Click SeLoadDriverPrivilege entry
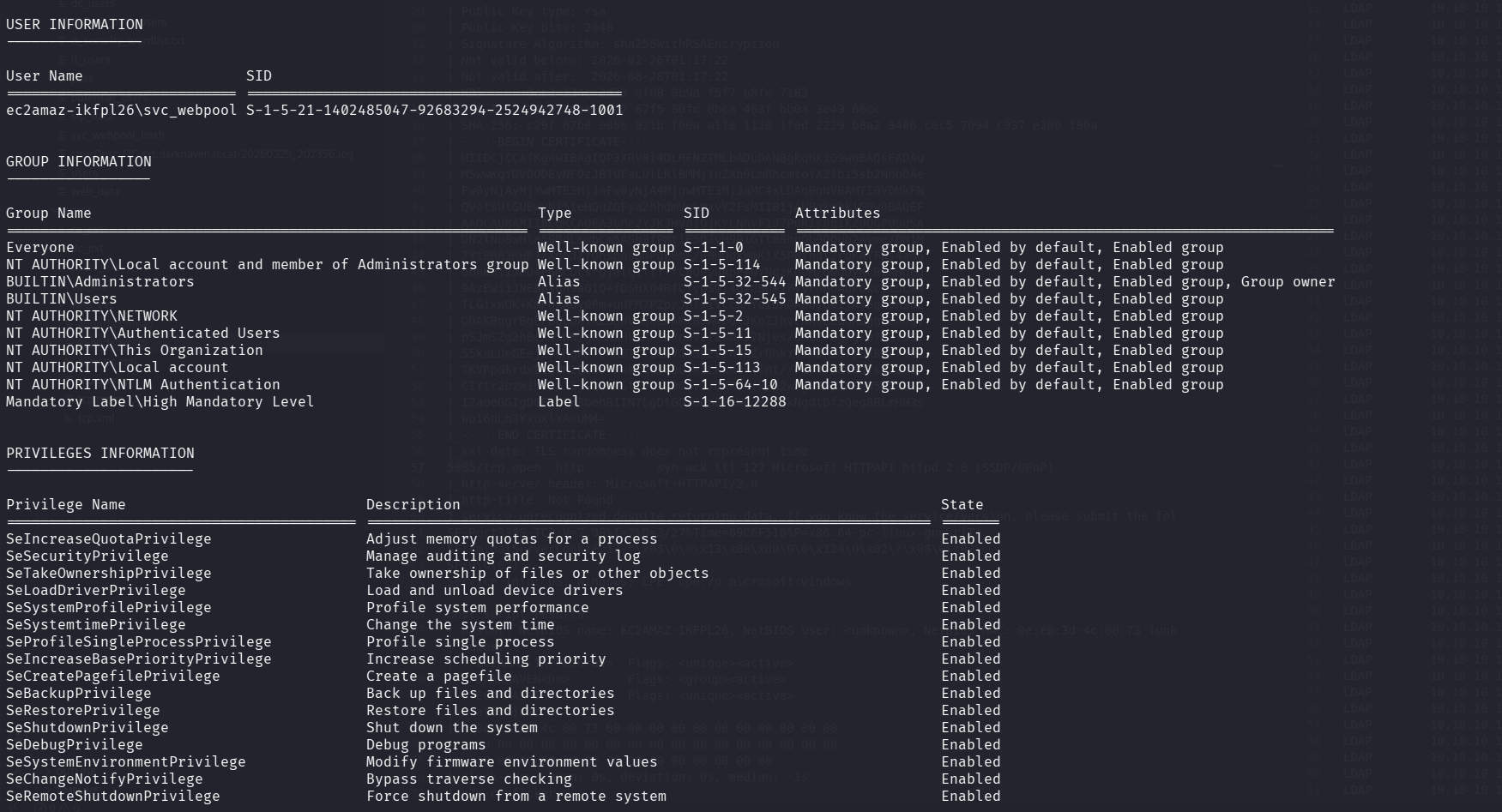Image resolution: width=1502 pixels, height=812 pixels. (x=96, y=590)
